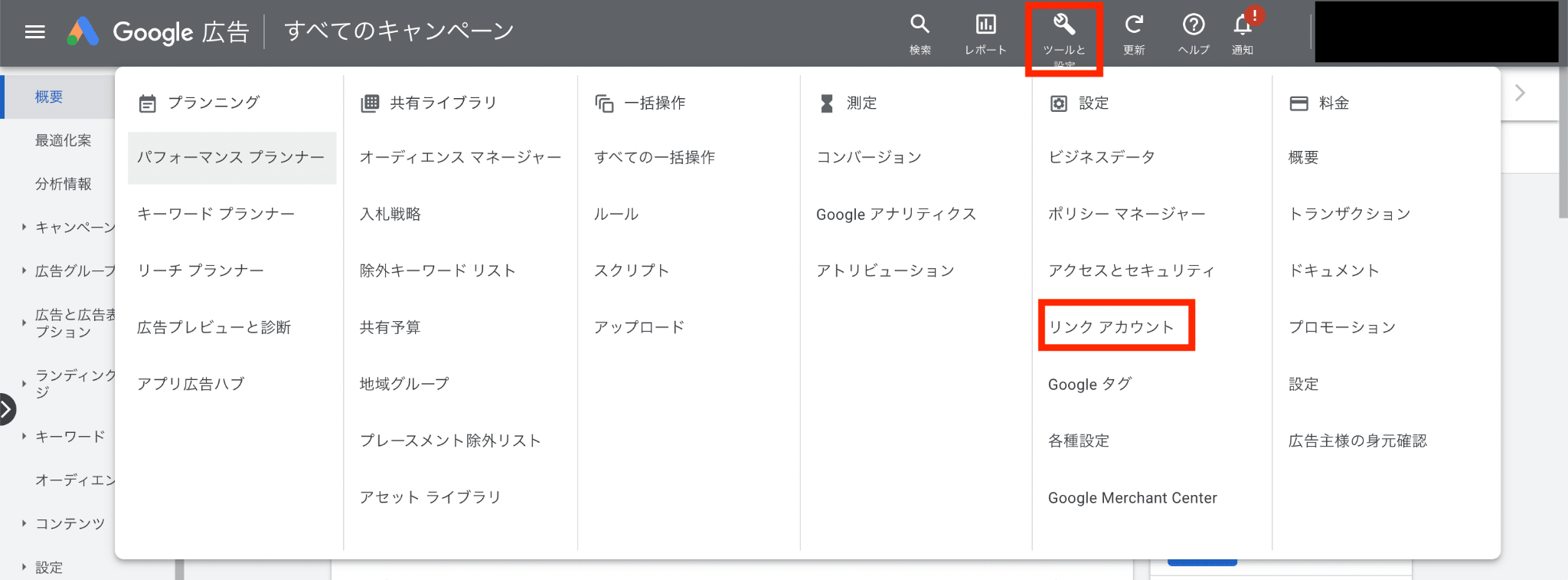The width and height of the screenshot is (1568, 580).
Task: Click the 共有ライブラリ grid icon
Action: point(370,103)
